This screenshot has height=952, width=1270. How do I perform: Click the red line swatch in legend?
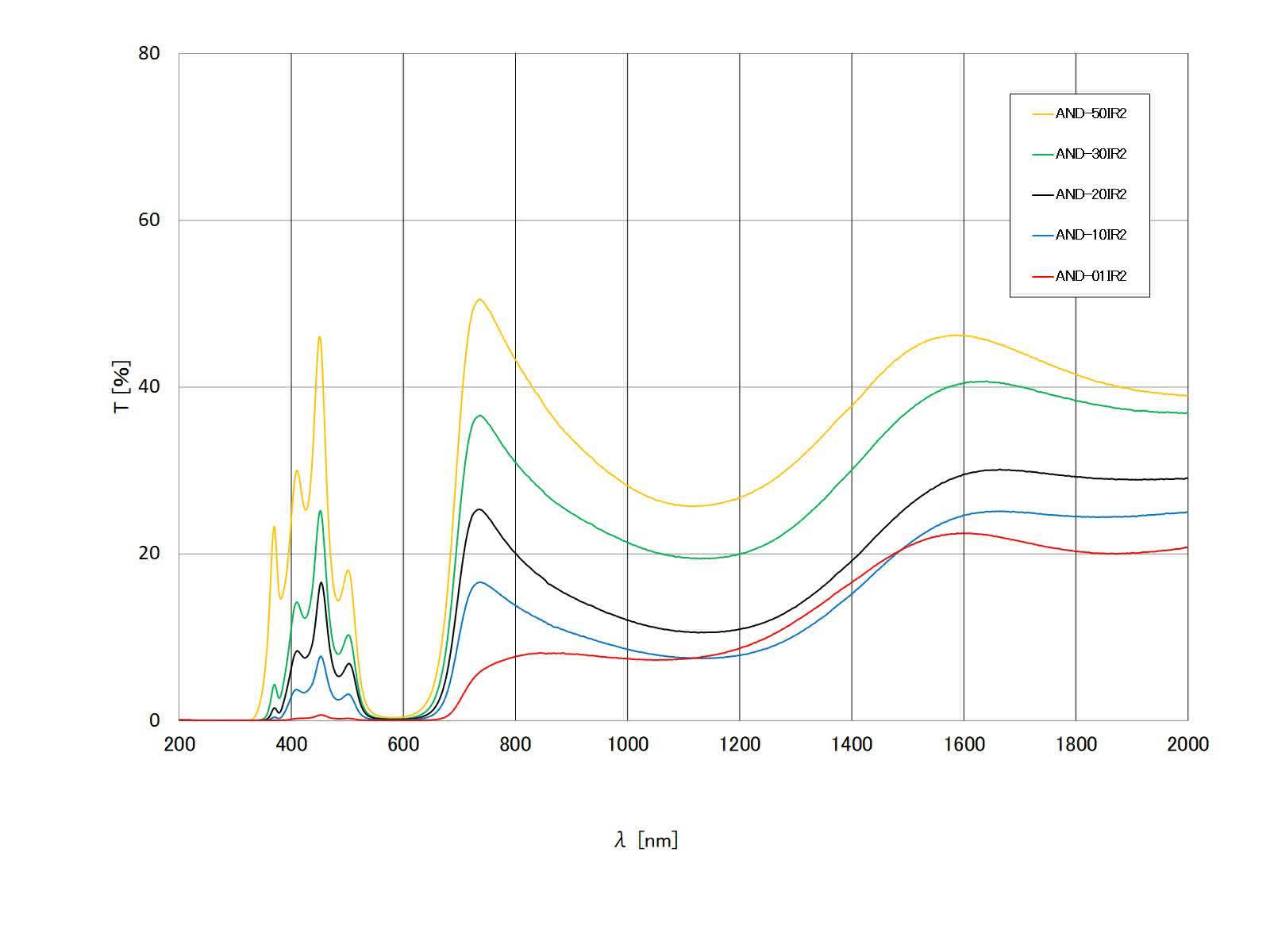(1042, 277)
